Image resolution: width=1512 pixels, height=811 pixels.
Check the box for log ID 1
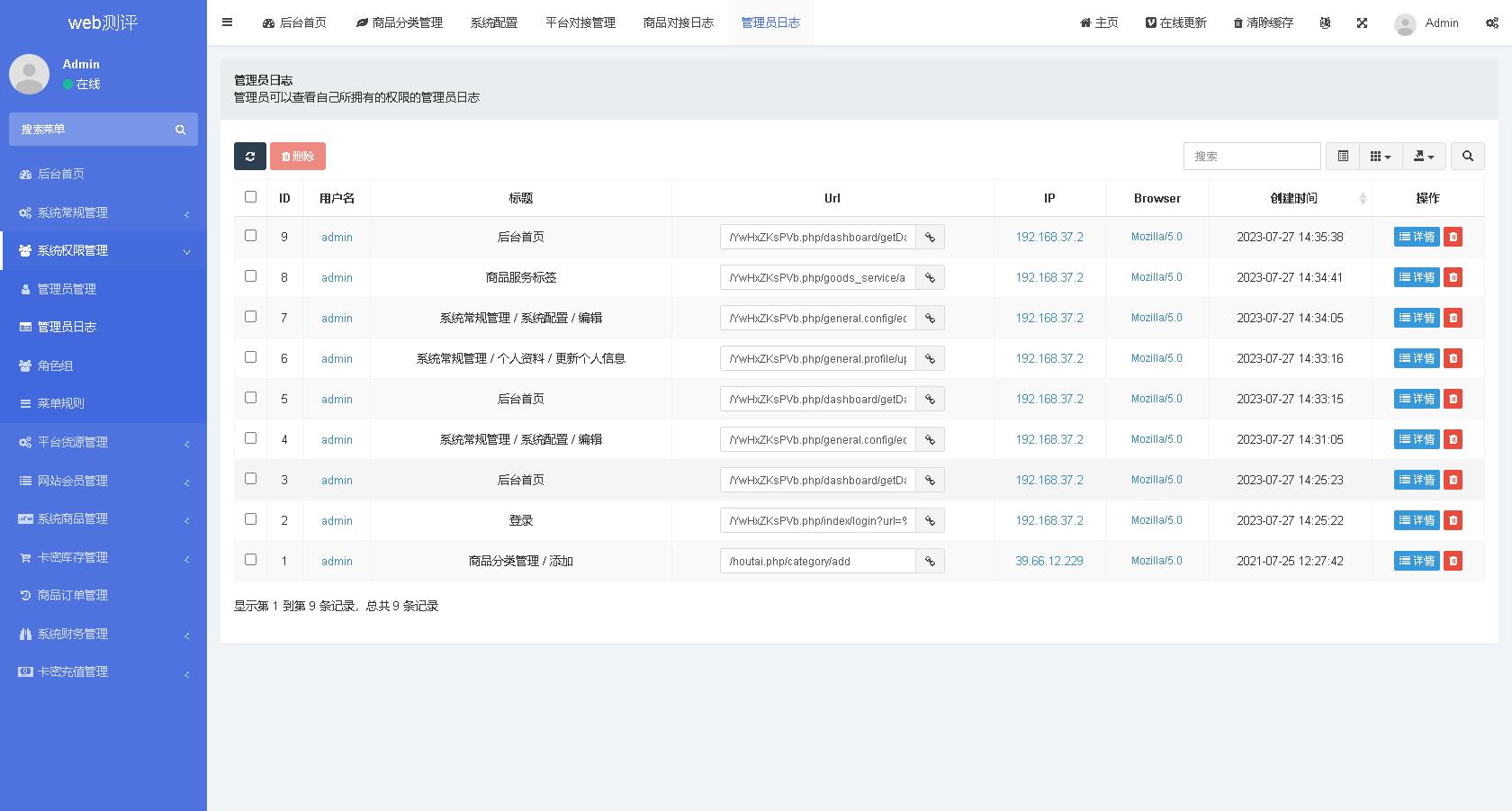(250, 559)
